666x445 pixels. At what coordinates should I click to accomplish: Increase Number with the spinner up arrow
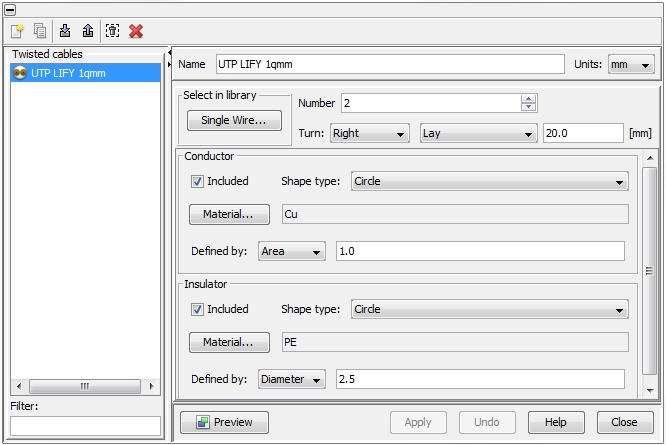point(529,99)
